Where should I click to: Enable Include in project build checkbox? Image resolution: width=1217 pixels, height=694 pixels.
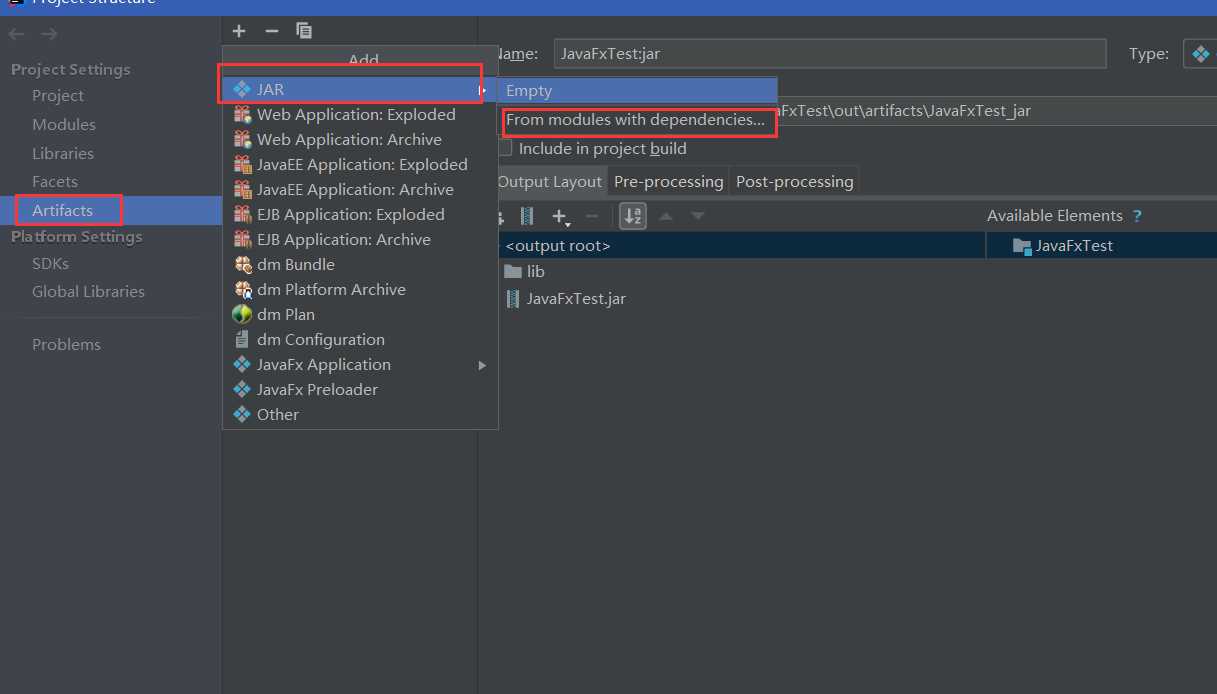[x=506, y=148]
